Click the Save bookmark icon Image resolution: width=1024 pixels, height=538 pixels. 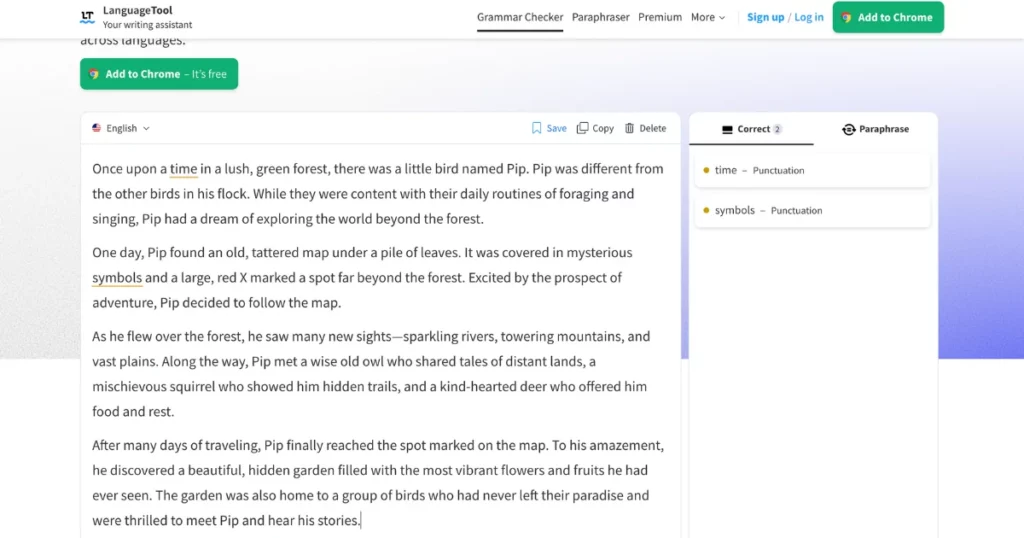(536, 128)
